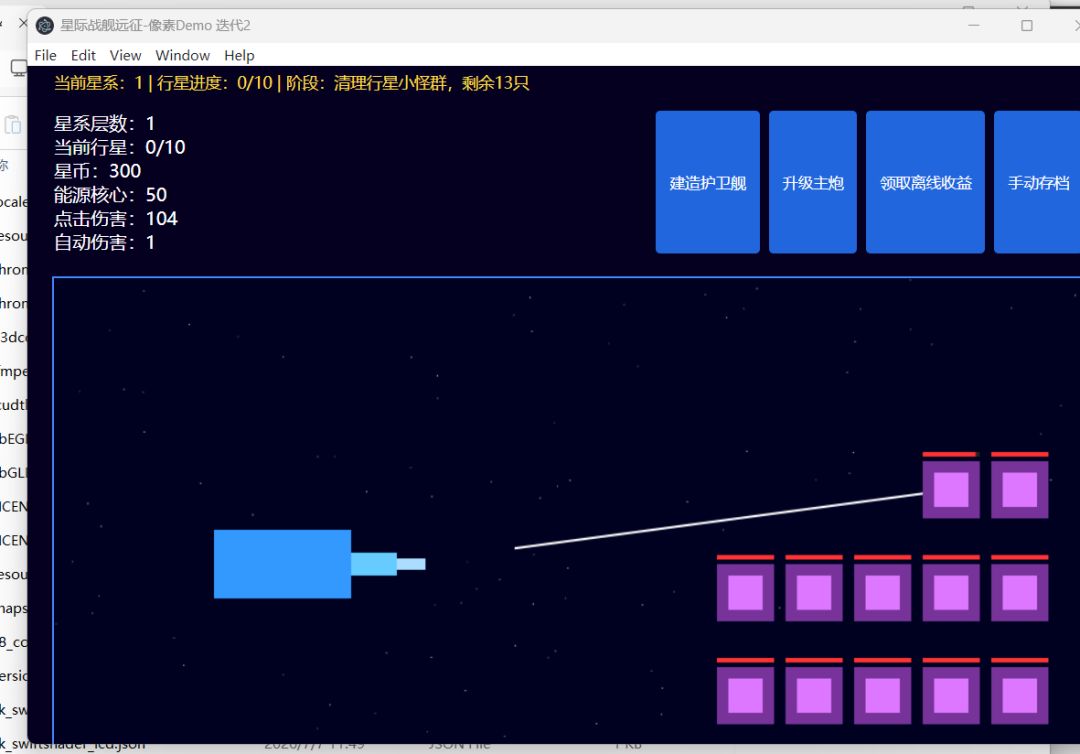Screen dimensions: 1080x754
Task: Attack the fifth enemy in the middle row
Action: click(1019, 593)
